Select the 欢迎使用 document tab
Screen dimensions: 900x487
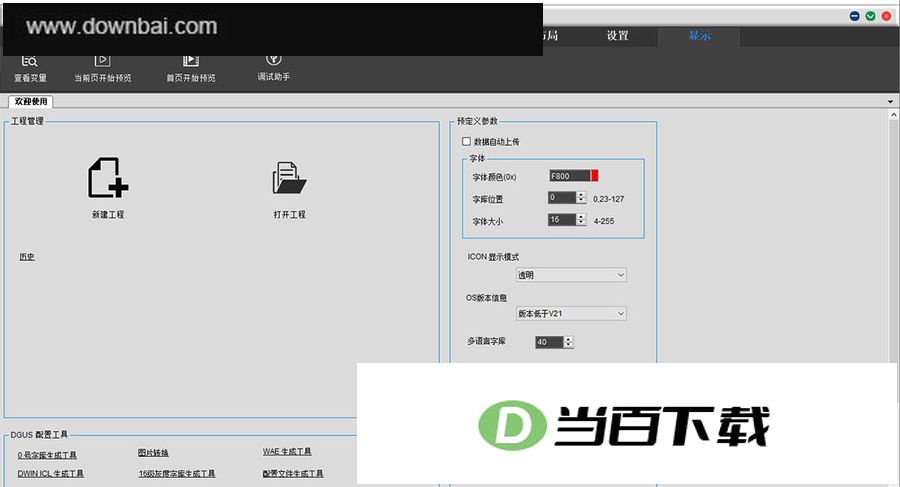31,102
